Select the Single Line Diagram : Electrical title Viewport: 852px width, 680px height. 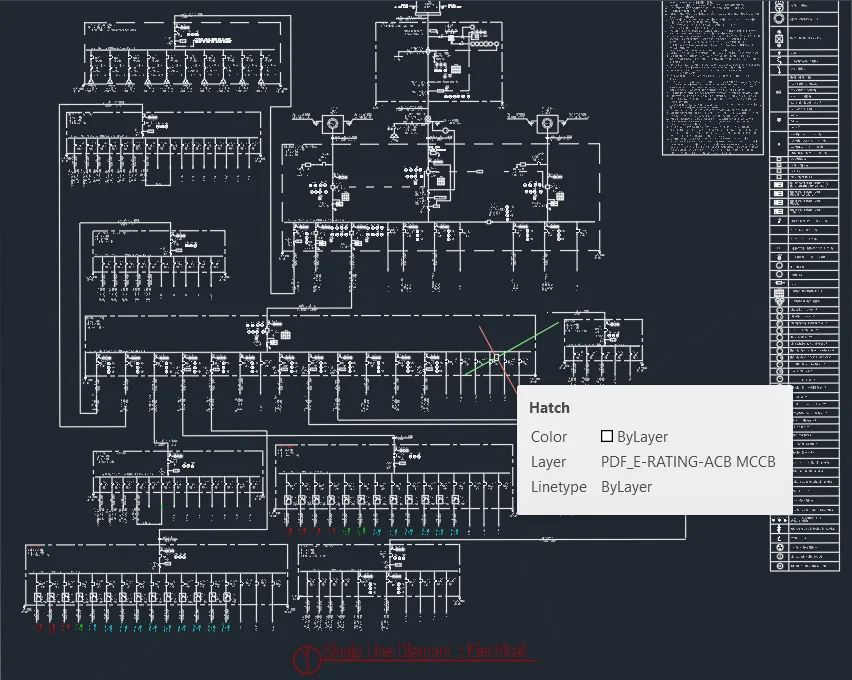click(424, 651)
